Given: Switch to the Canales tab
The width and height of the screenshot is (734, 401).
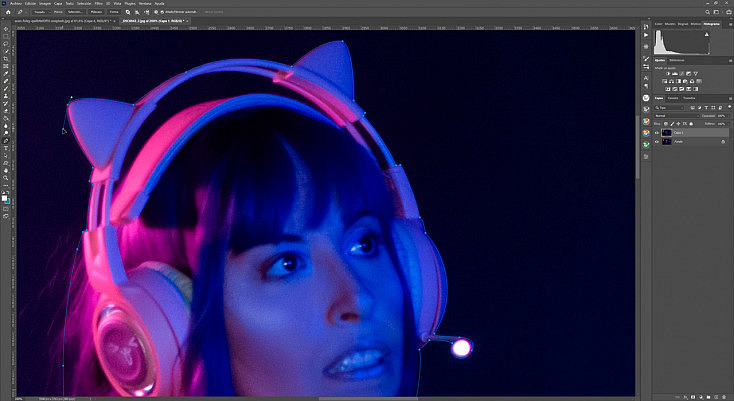Looking at the screenshot, I should (x=673, y=98).
